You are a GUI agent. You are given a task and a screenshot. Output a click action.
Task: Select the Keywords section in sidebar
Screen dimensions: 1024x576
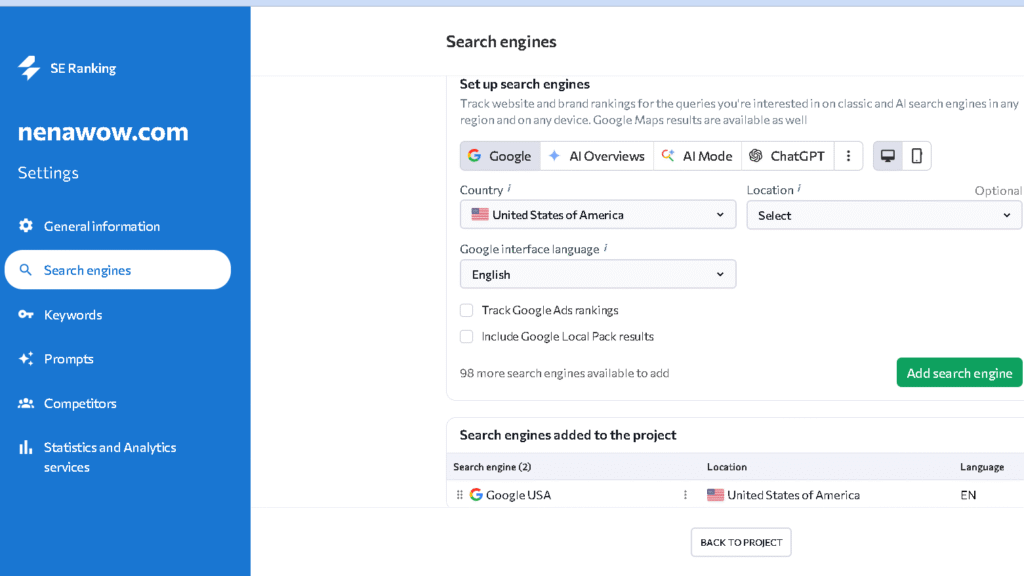[72, 314]
